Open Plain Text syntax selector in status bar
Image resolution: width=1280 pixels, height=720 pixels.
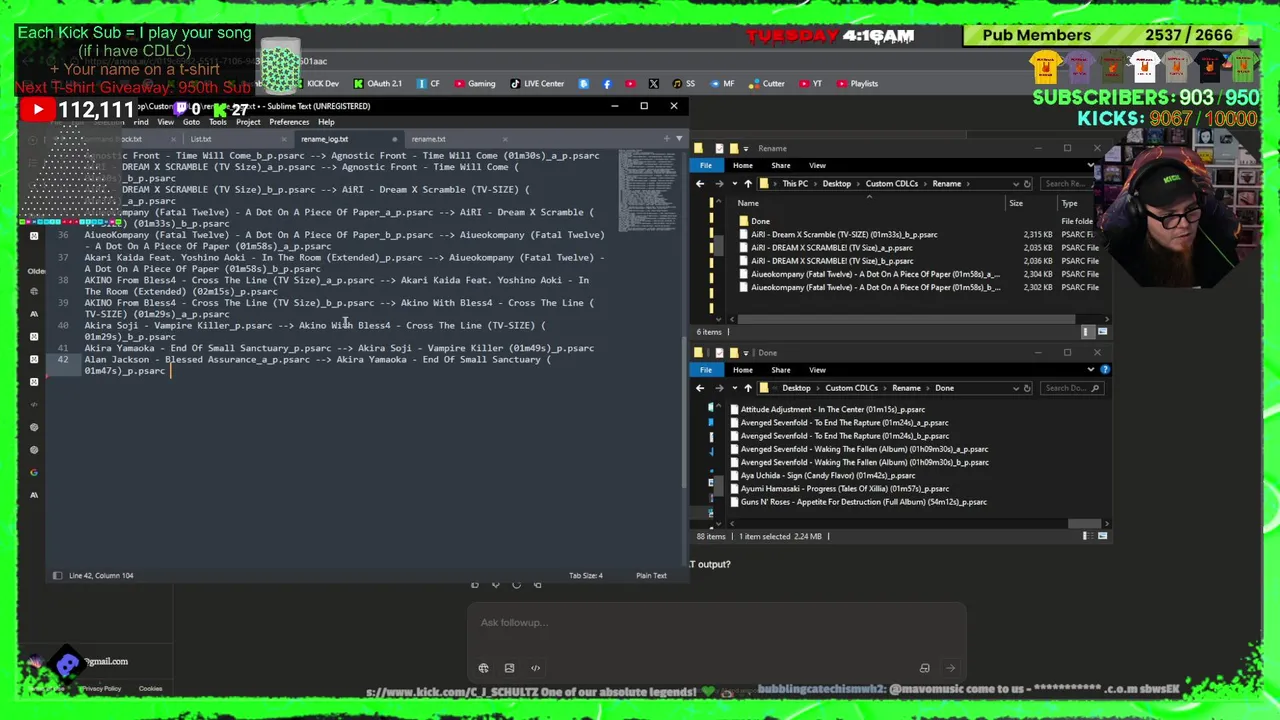(x=651, y=576)
